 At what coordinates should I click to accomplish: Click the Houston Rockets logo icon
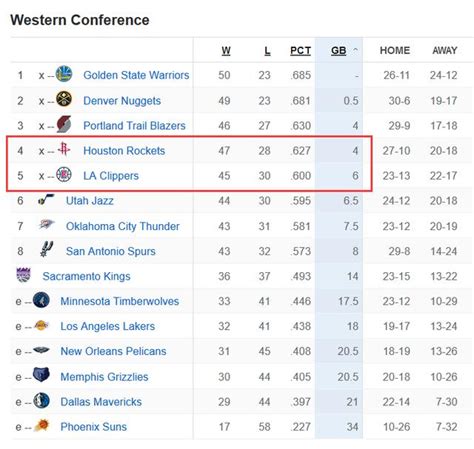(64, 149)
